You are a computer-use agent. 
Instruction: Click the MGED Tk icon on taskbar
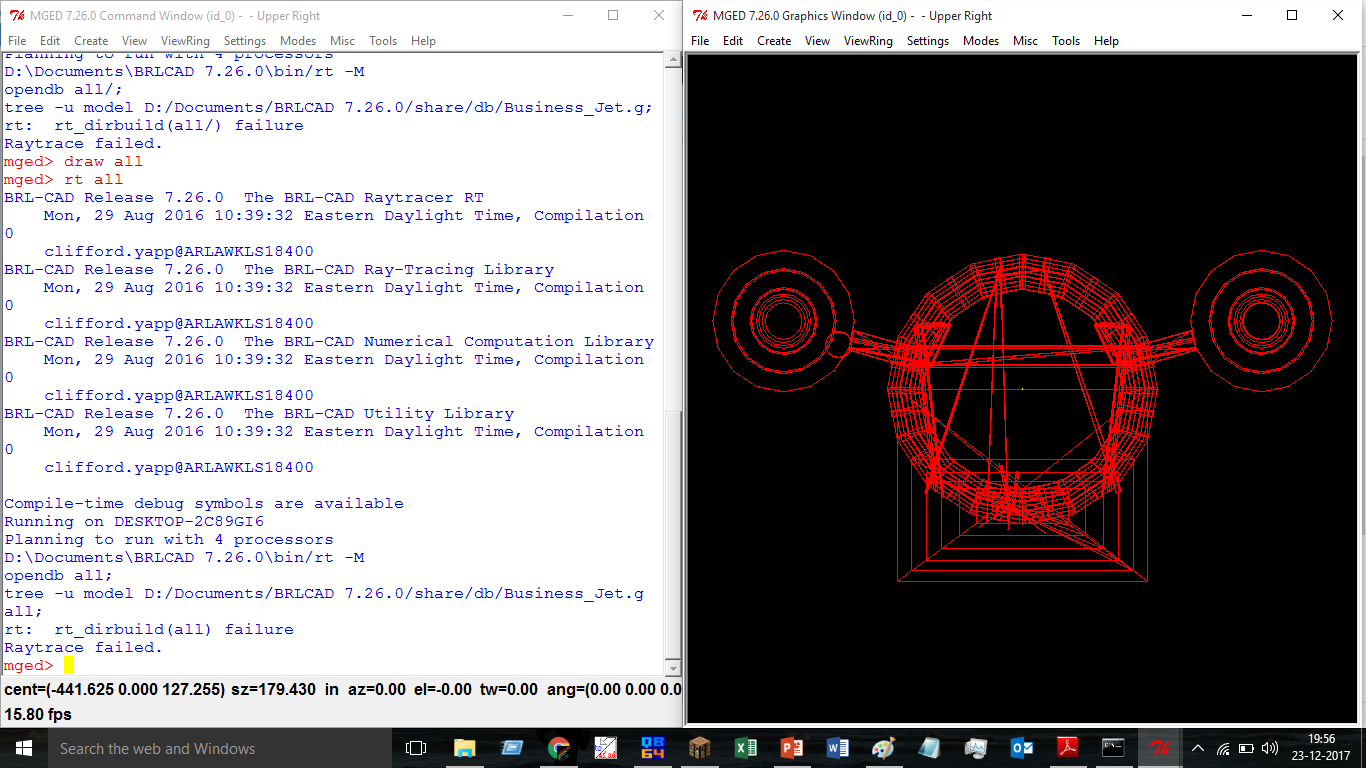point(1160,748)
